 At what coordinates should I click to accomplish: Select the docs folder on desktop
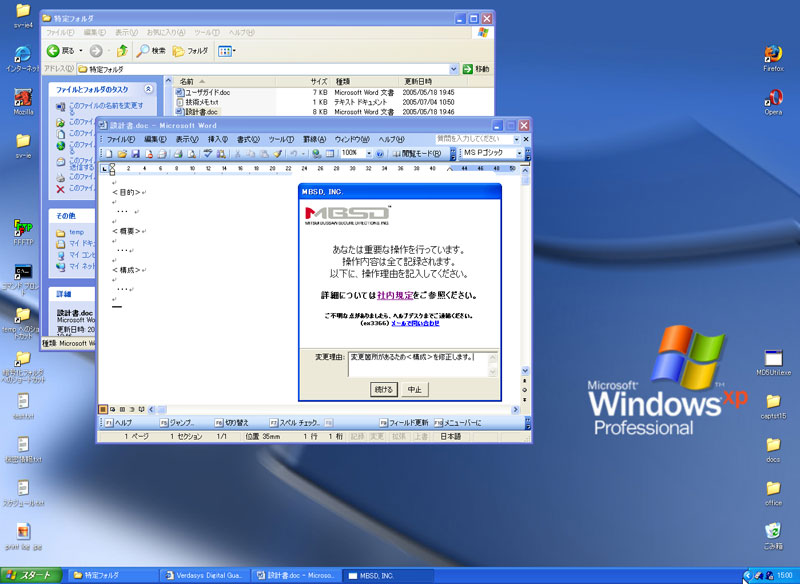[773, 449]
